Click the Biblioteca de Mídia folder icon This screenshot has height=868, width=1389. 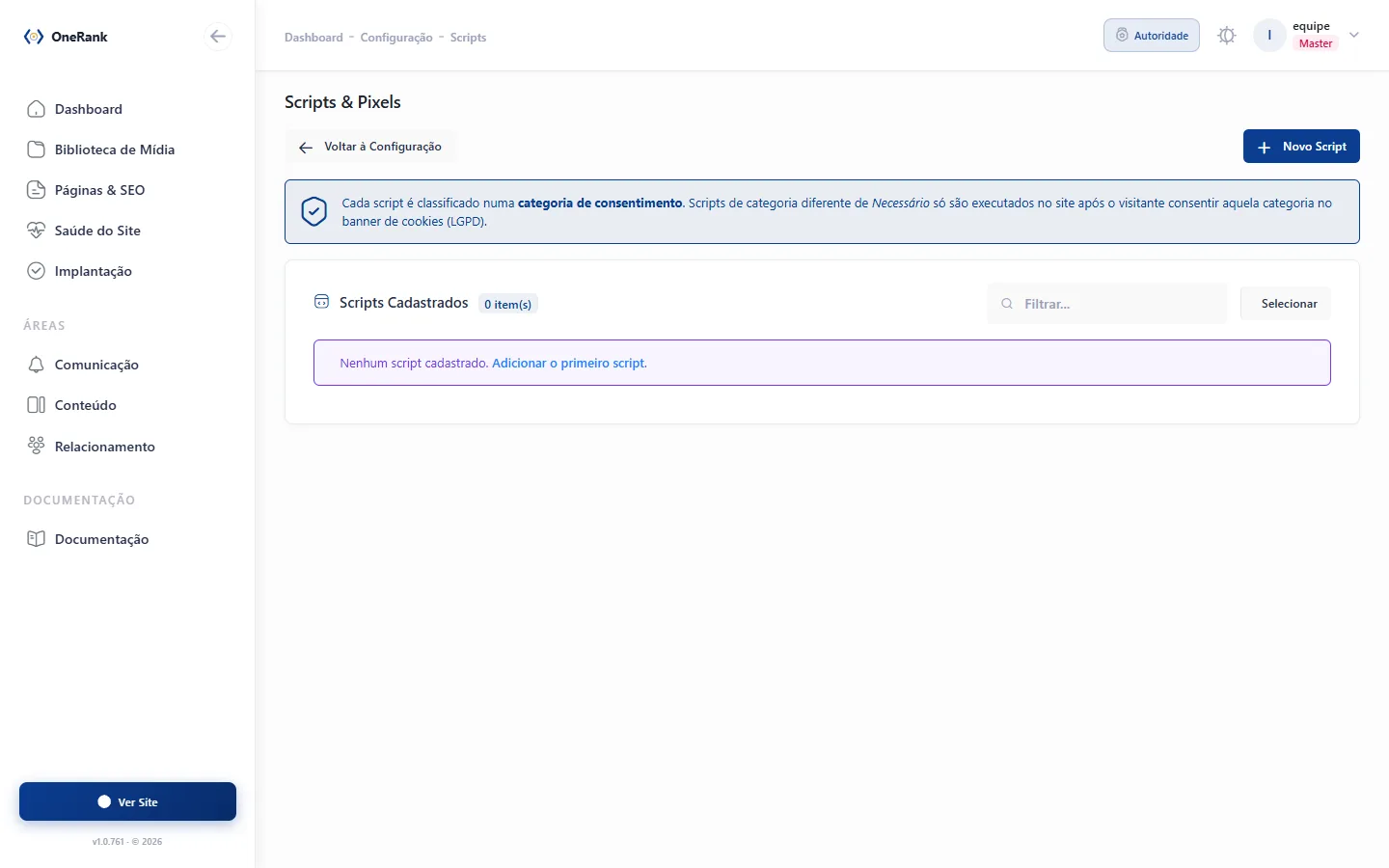click(x=36, y=149)
